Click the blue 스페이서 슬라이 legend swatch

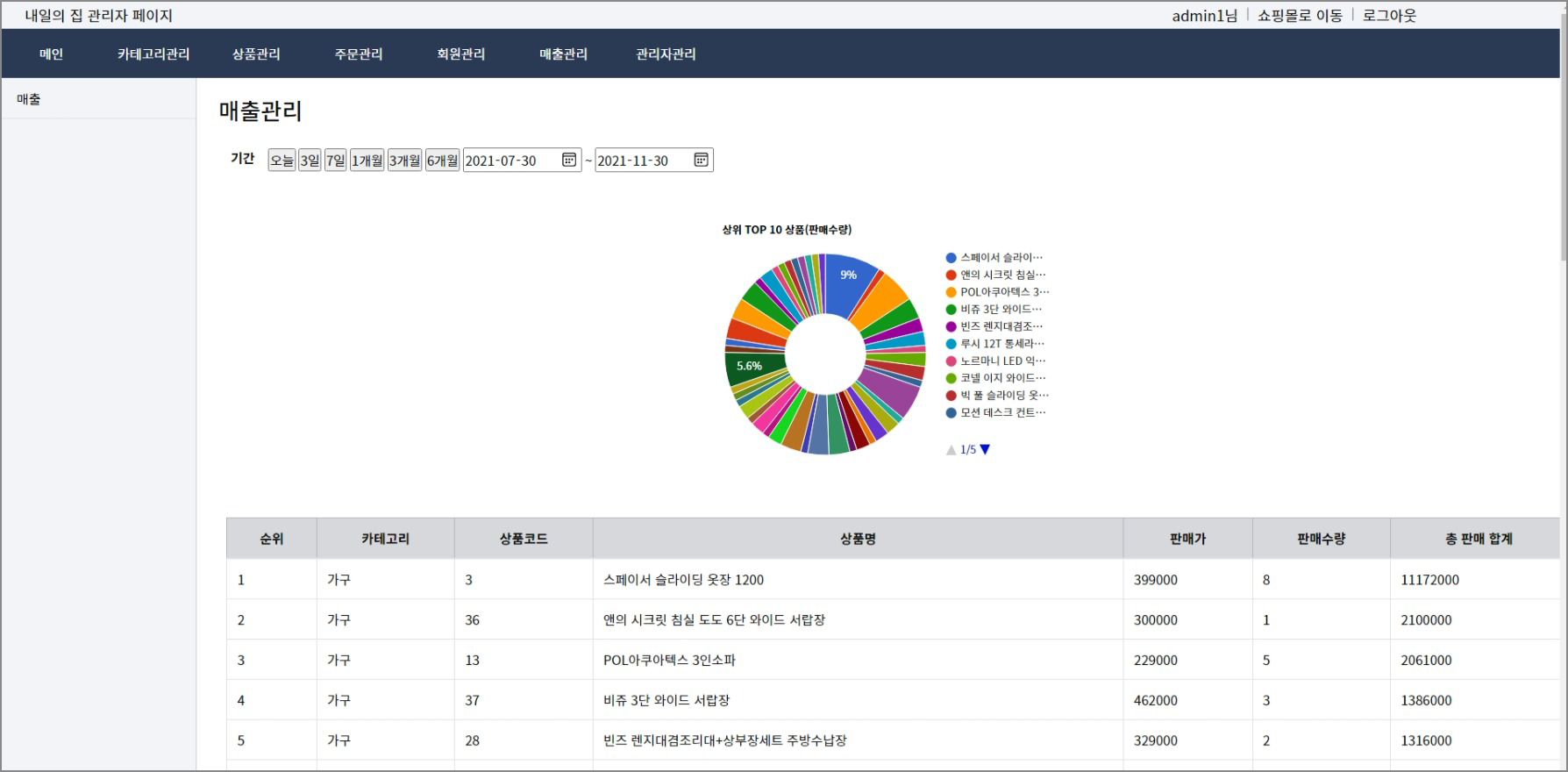951,258
